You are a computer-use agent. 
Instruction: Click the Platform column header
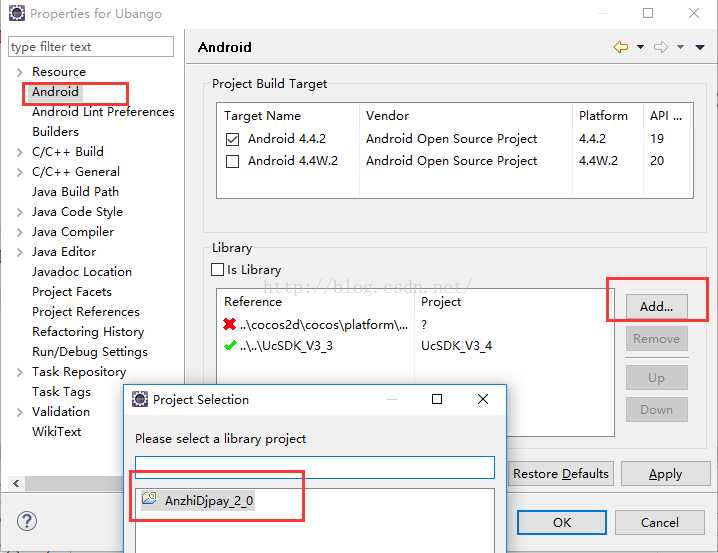[x=603, y=116]
